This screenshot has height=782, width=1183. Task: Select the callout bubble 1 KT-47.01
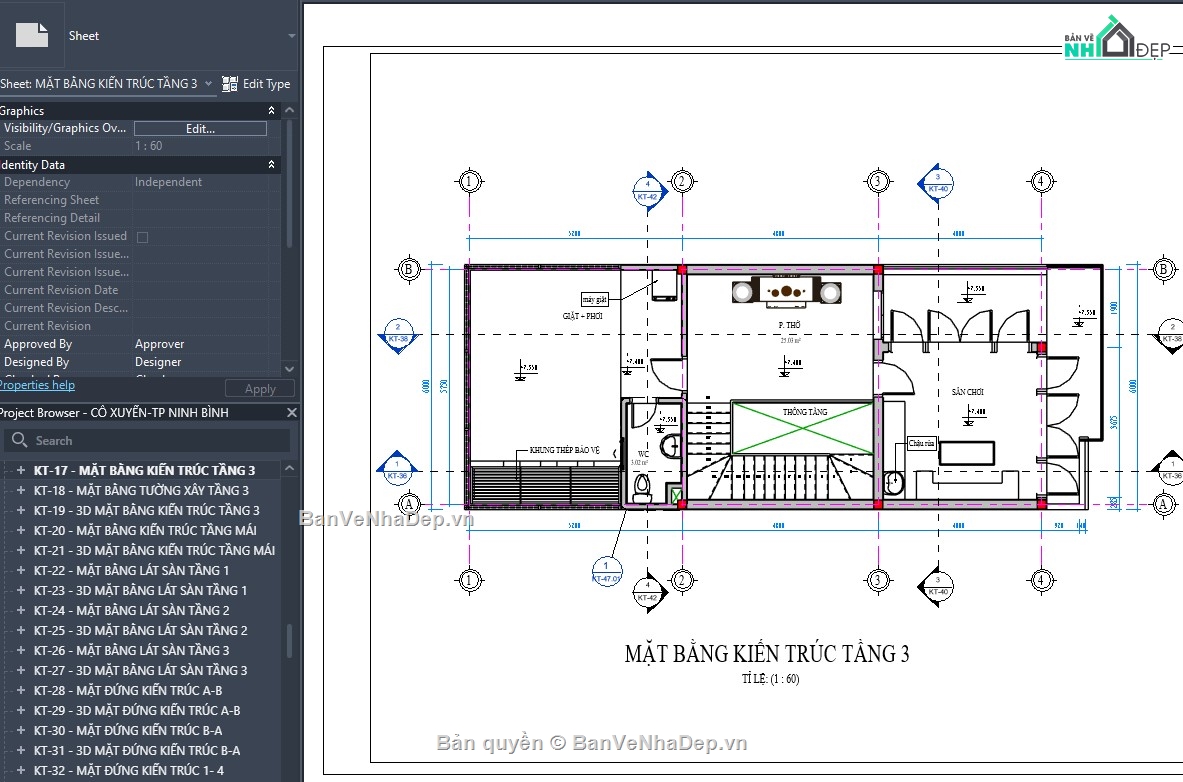coord(607,571)
